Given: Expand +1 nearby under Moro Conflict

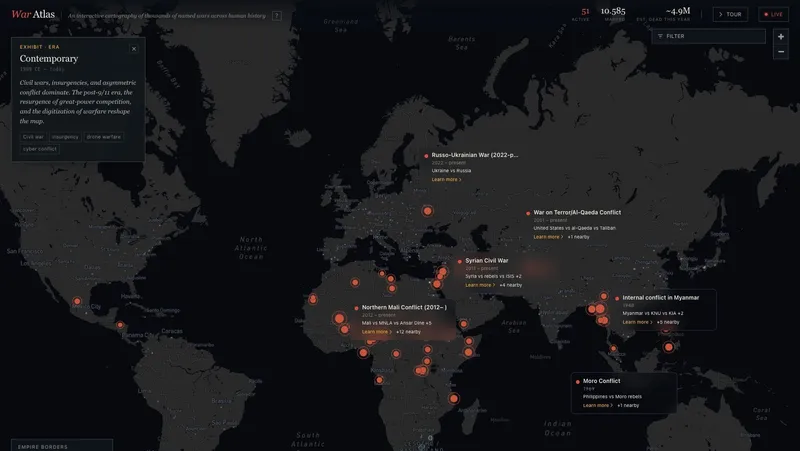Looking at the screenshot, I should [x=628, y=406].
